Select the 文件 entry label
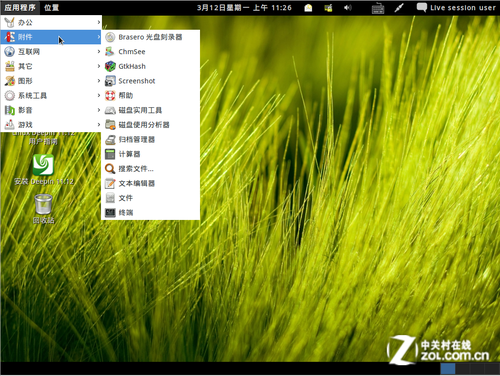 126,198
